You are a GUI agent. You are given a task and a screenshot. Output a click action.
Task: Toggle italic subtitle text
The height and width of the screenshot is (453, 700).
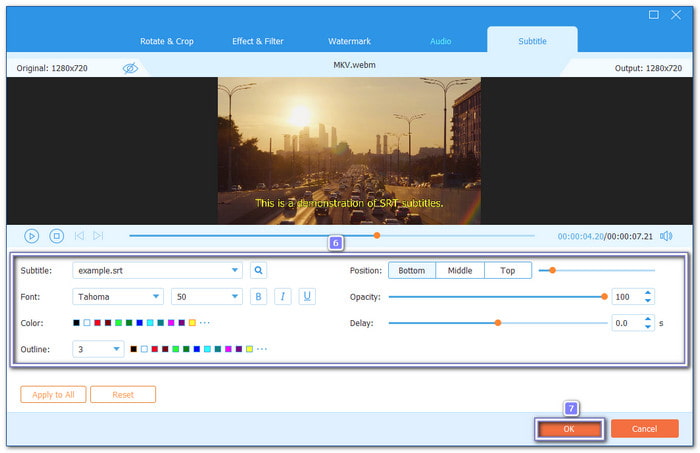click(x=283, y=296)
